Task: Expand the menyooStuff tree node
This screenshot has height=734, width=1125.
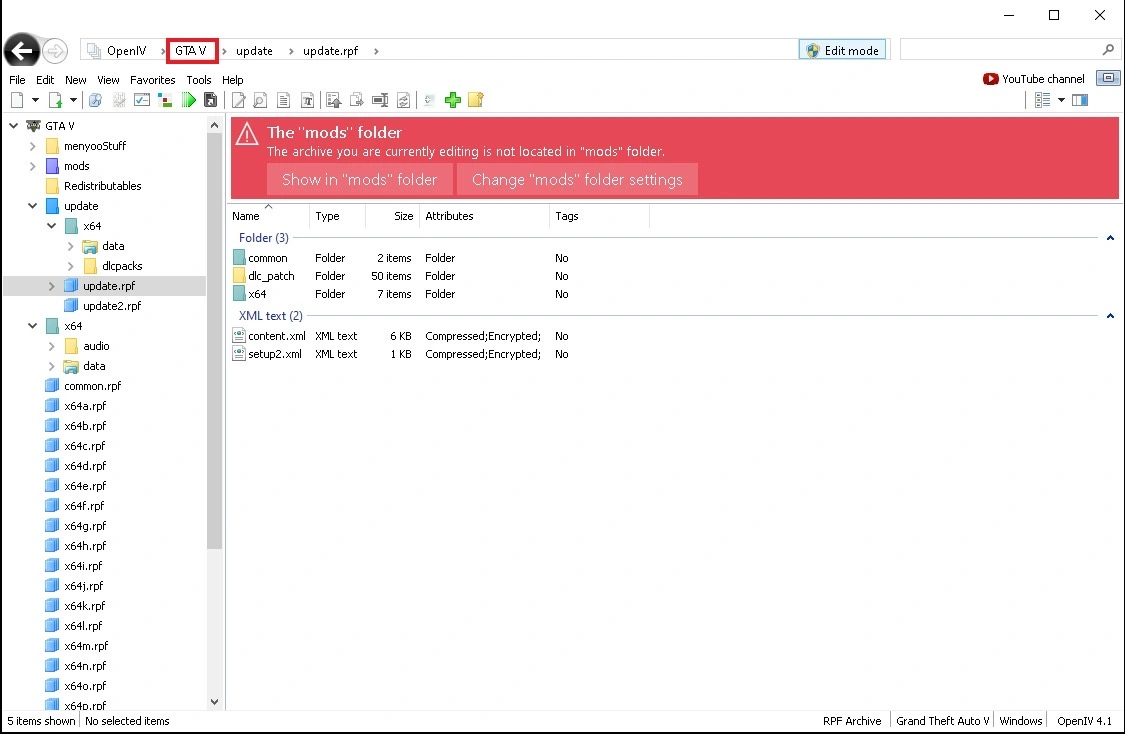Action: (x=32, y=146)
